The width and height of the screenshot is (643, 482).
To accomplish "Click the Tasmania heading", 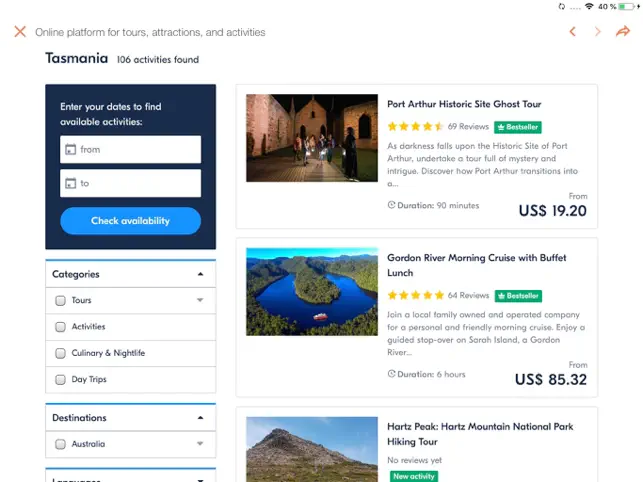I will tap(77, 58).
